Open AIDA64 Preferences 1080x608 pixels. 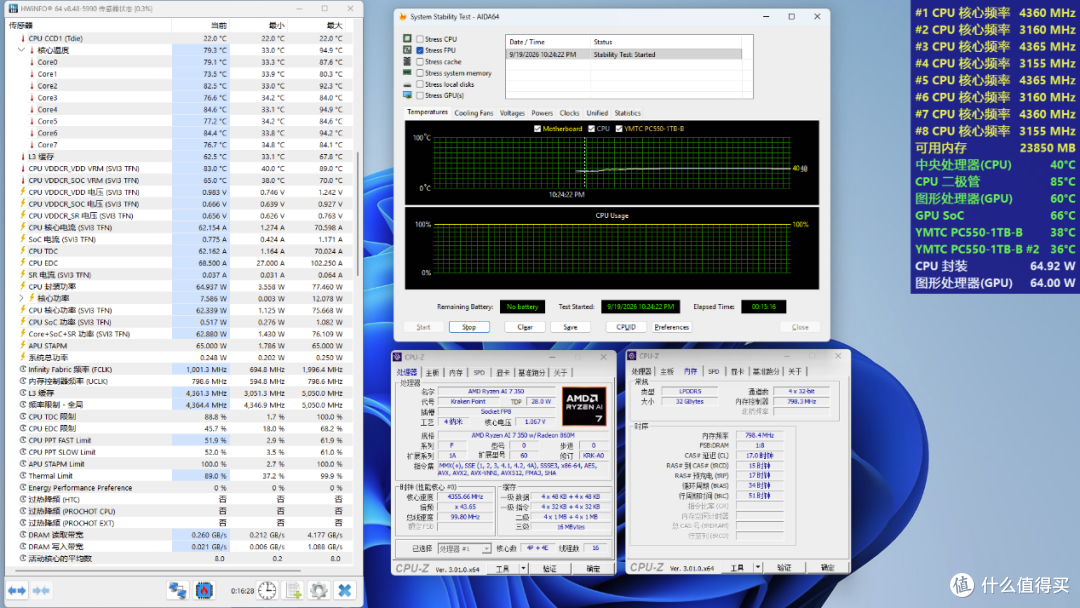coord(672,327)
